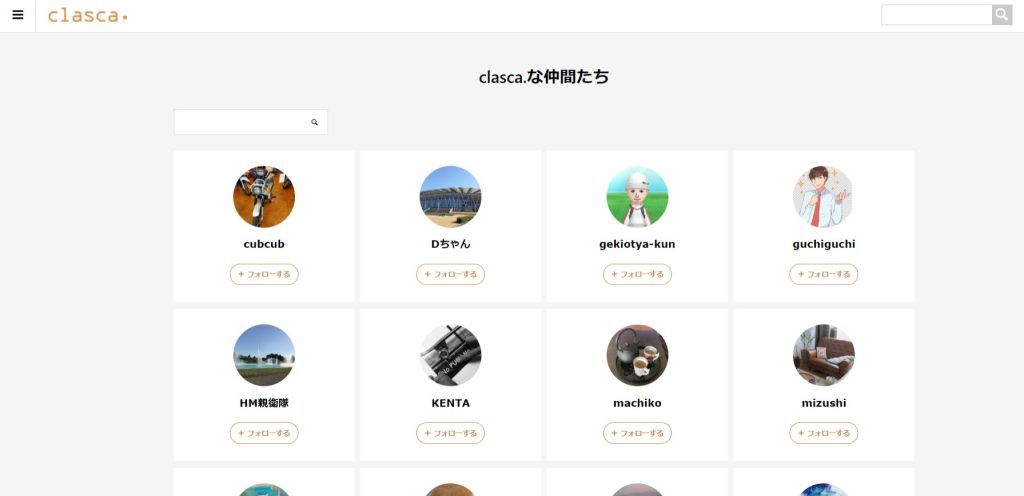Click the gekiotya-kun username
Screen dimensions: 1024x496
pos(637,244)
